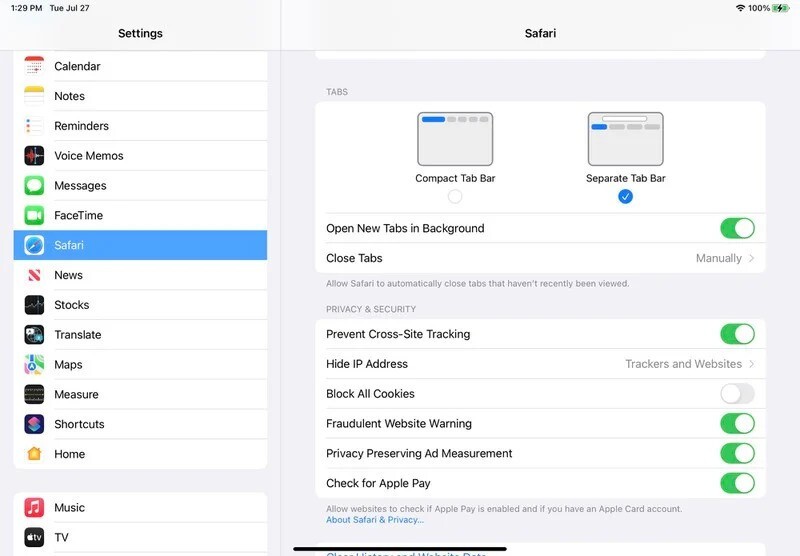
Task: Disable Open New Tabs in Background
Action: coord(737,228)
